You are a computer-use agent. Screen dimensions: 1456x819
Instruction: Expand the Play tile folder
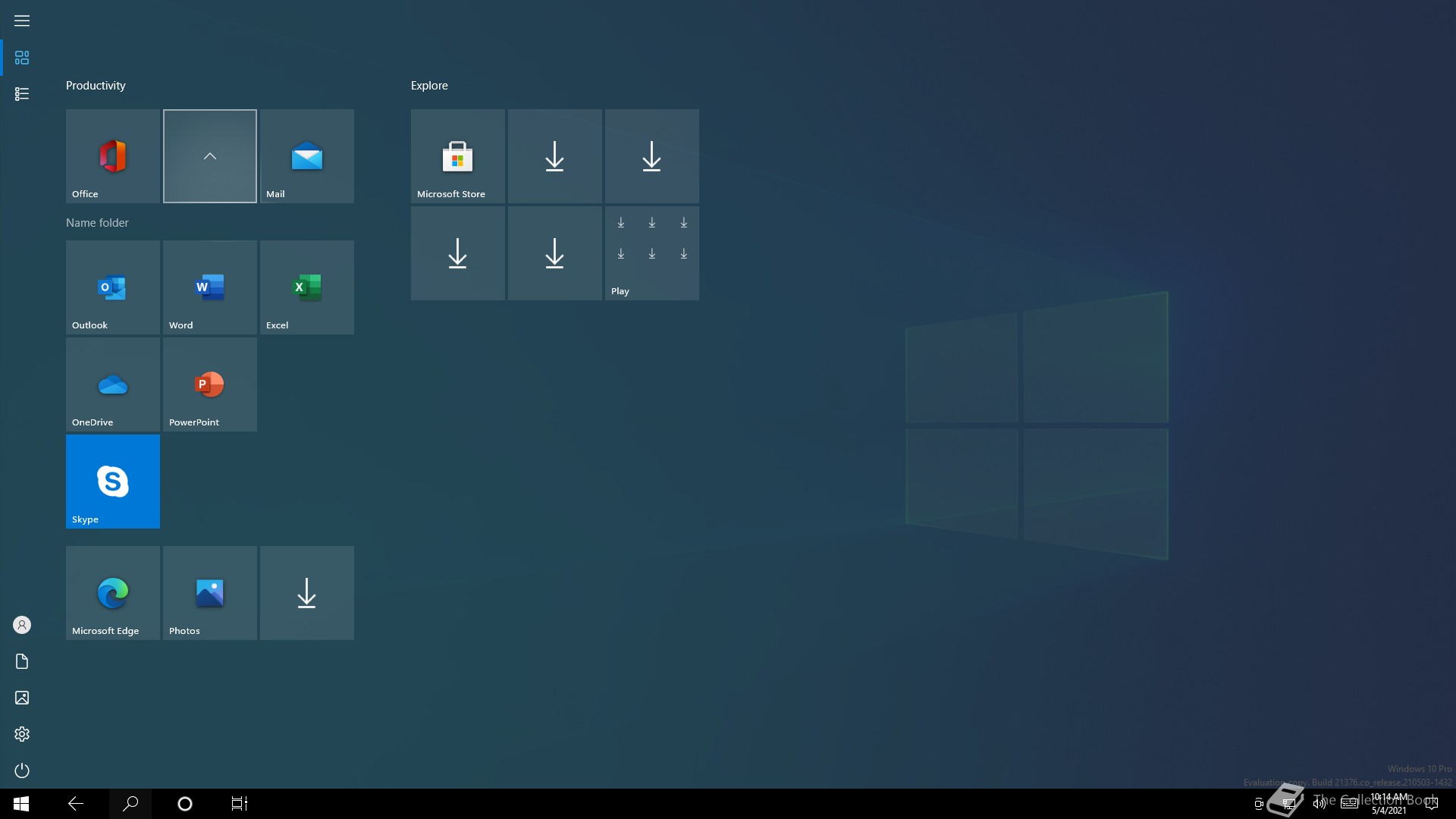(652, 253)
